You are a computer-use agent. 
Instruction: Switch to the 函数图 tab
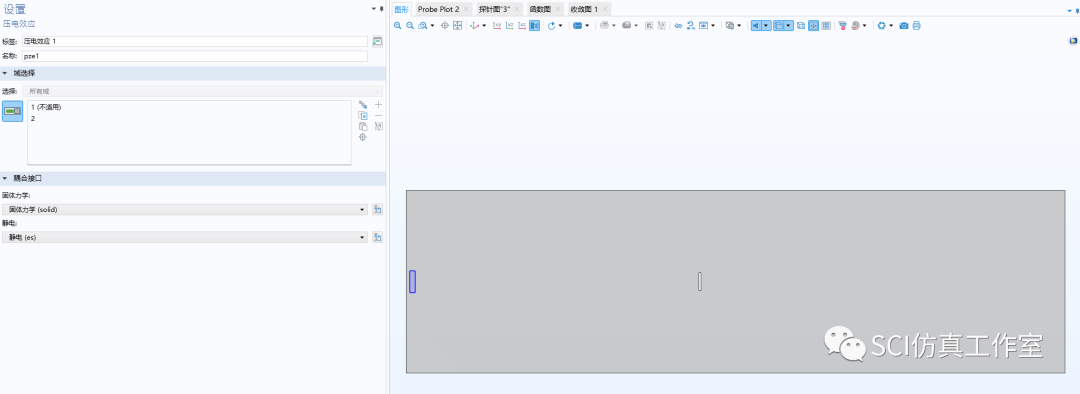click(540, 9)
